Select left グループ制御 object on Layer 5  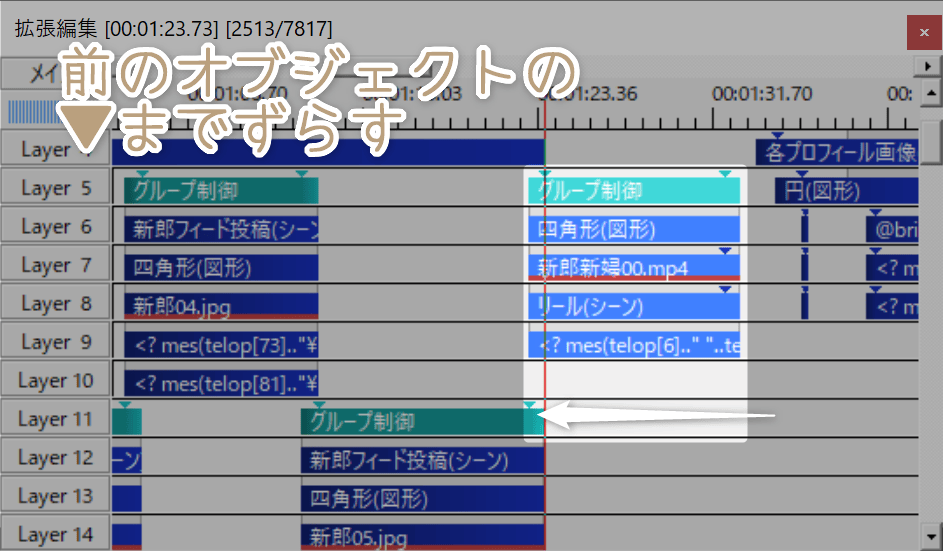[221, 191]
